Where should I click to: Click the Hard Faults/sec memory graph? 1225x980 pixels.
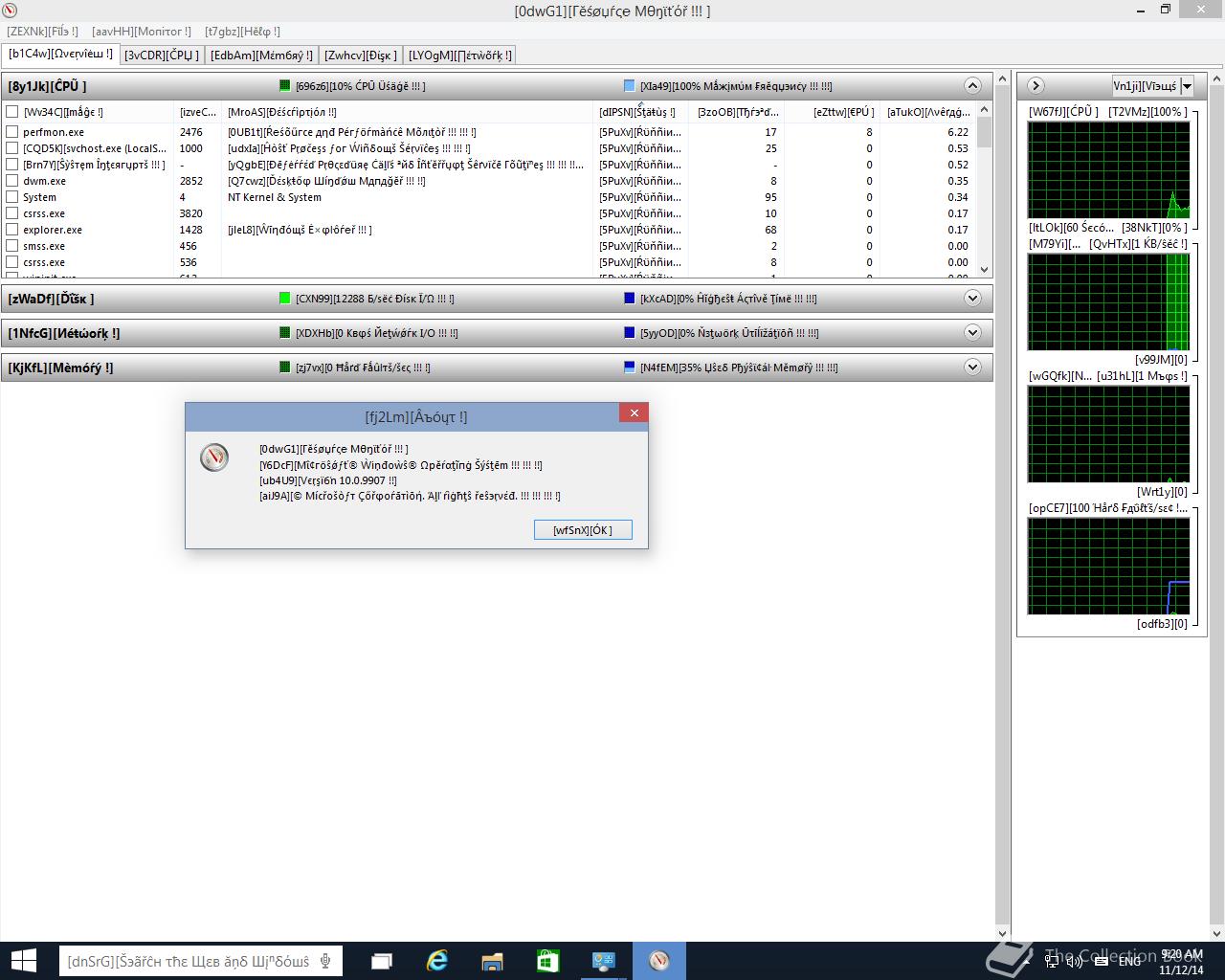coord(1108,567)
